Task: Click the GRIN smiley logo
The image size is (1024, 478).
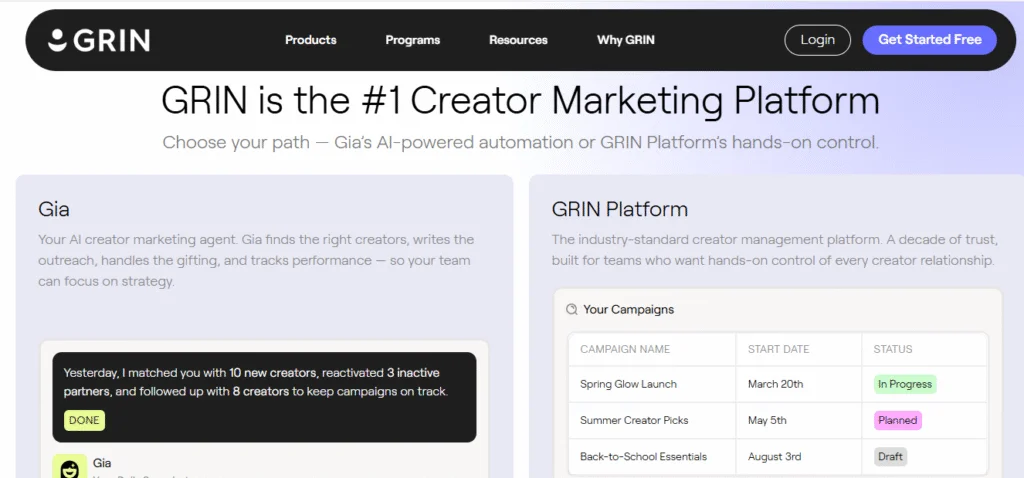Action: tap(57, 40)
